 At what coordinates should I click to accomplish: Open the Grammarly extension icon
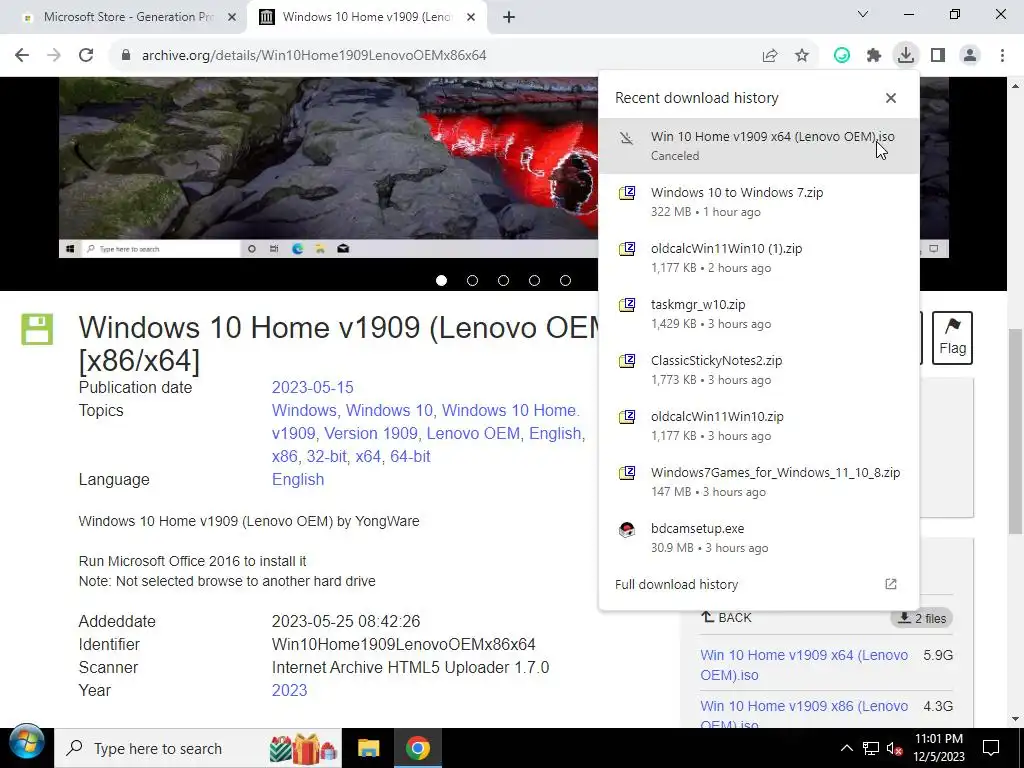click(842, 56)
